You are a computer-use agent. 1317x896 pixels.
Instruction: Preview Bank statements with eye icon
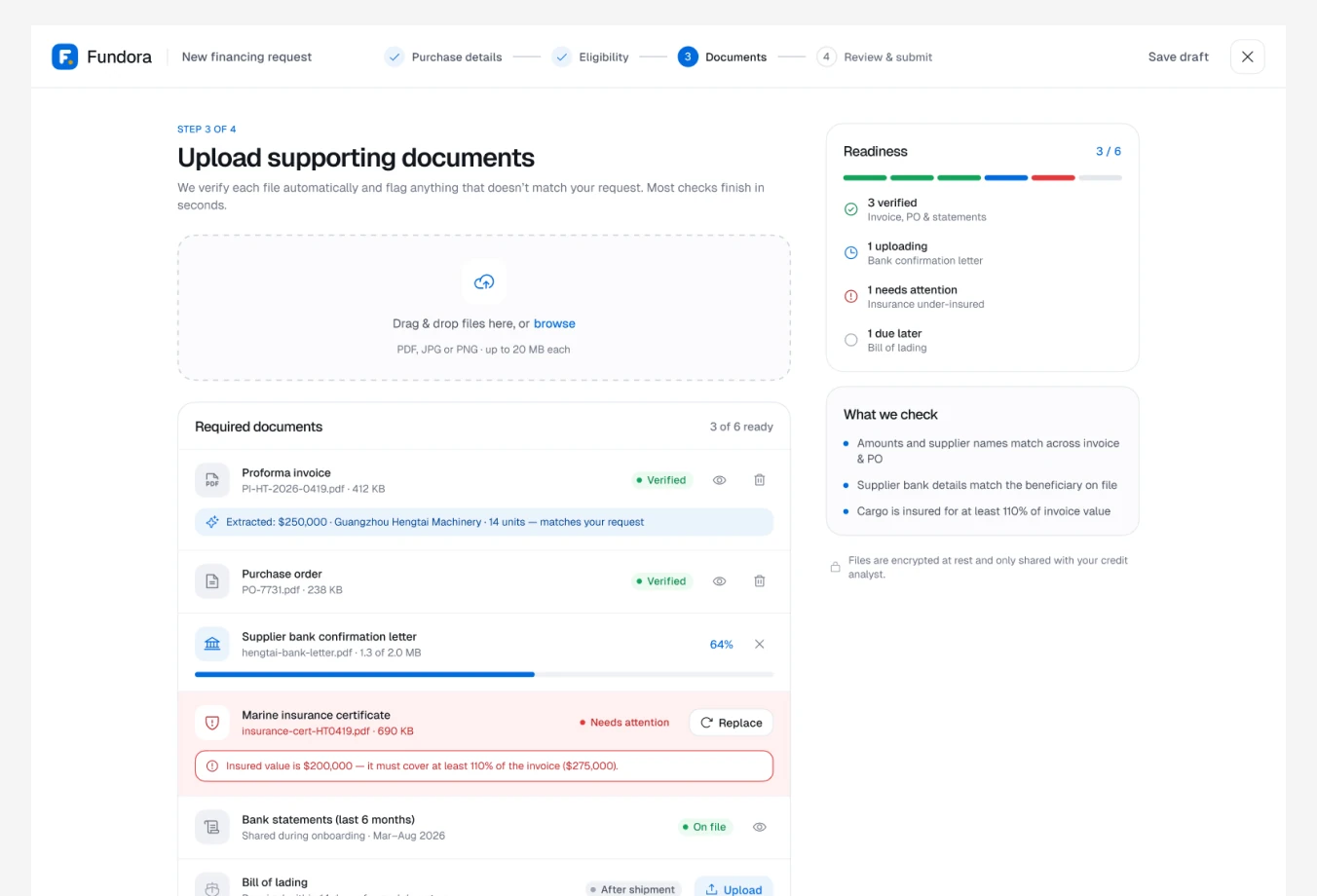760,827
